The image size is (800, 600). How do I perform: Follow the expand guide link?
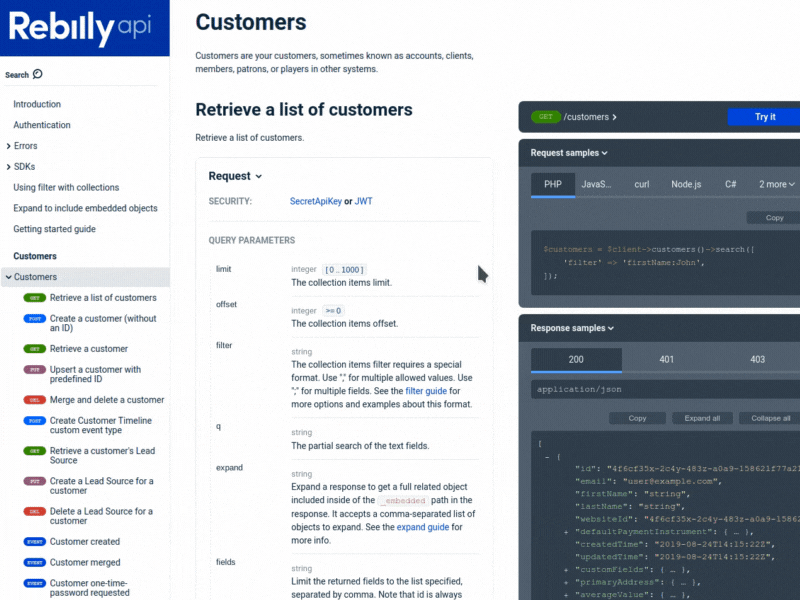pos(422,528)
